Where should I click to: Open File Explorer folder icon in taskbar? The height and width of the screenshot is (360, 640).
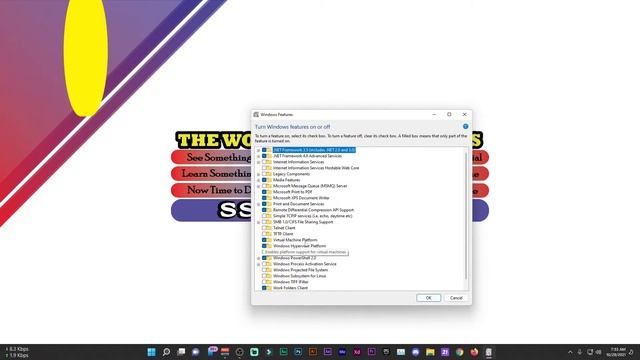pos(430,352)
